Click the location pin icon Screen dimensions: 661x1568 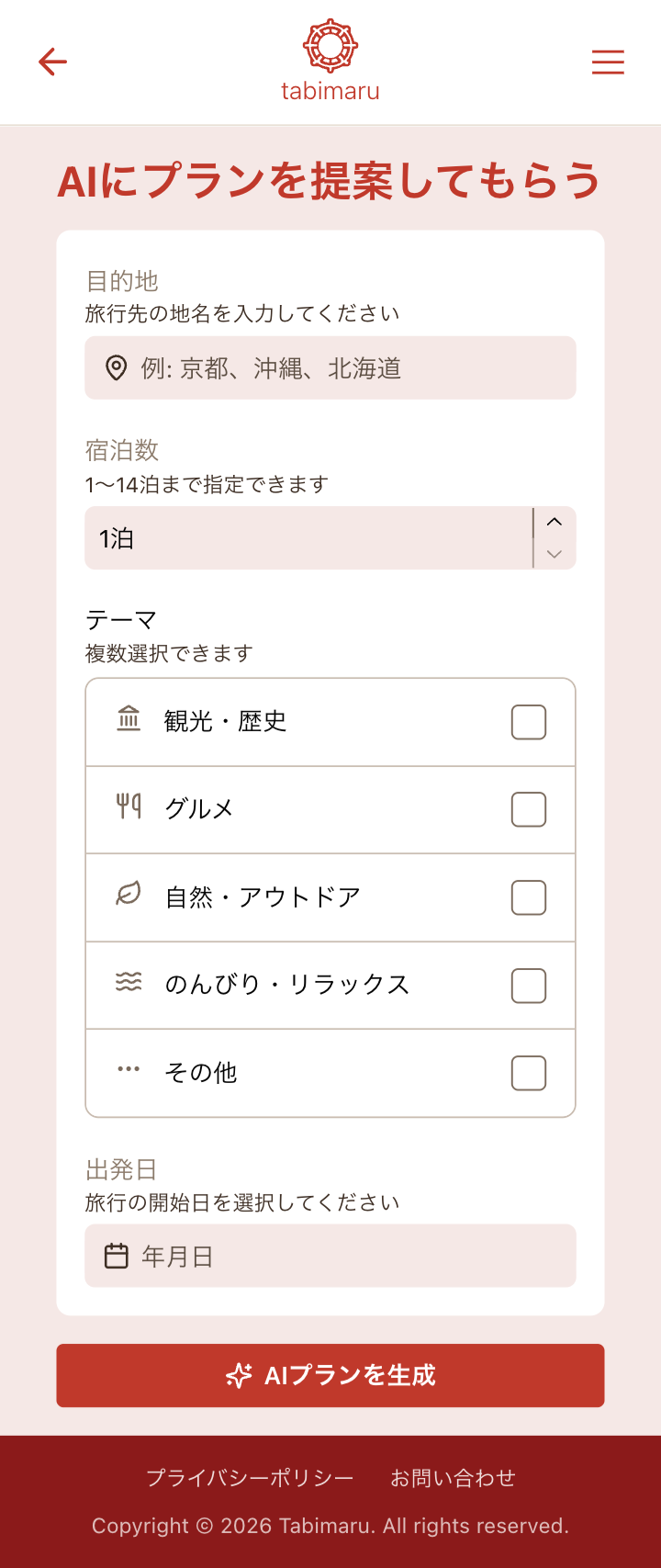tap(116, 368)
